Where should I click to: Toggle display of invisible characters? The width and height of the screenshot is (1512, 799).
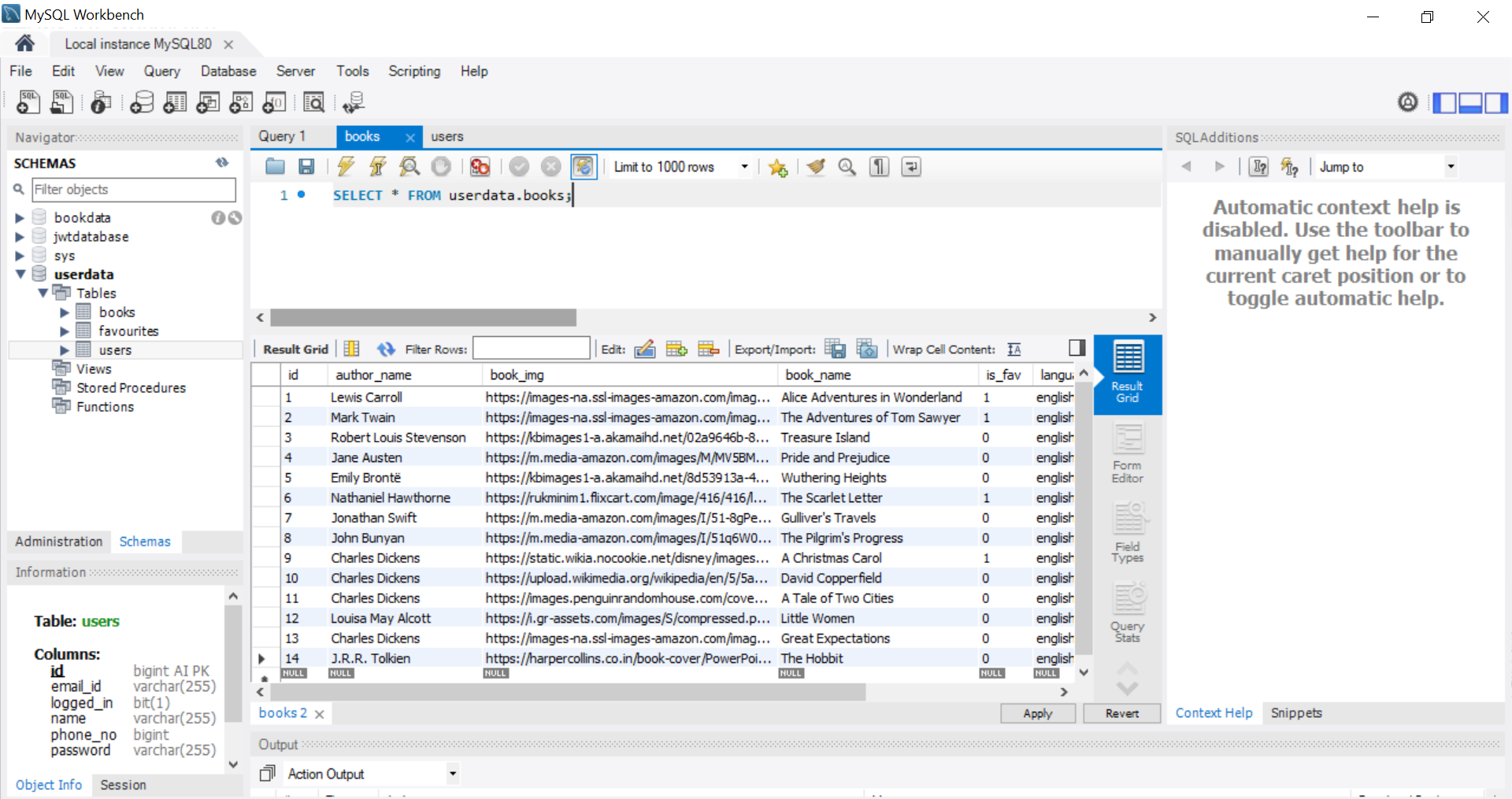pyautogui.click(x=879, y=166)
